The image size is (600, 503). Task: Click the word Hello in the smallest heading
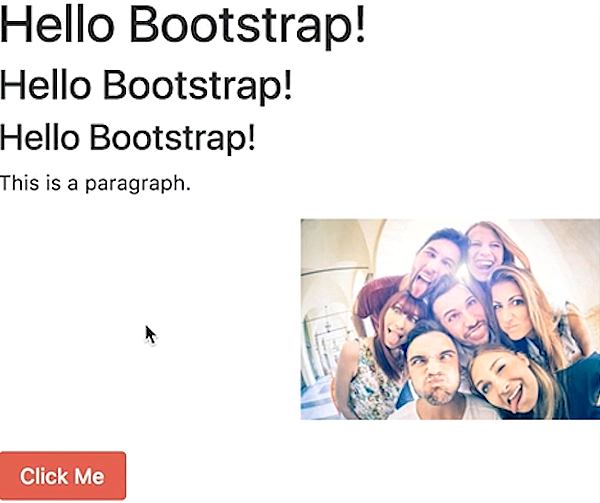click(40, 137)
